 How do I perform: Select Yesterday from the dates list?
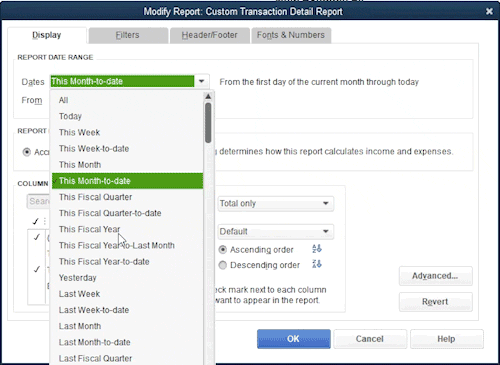coord(127,278)
